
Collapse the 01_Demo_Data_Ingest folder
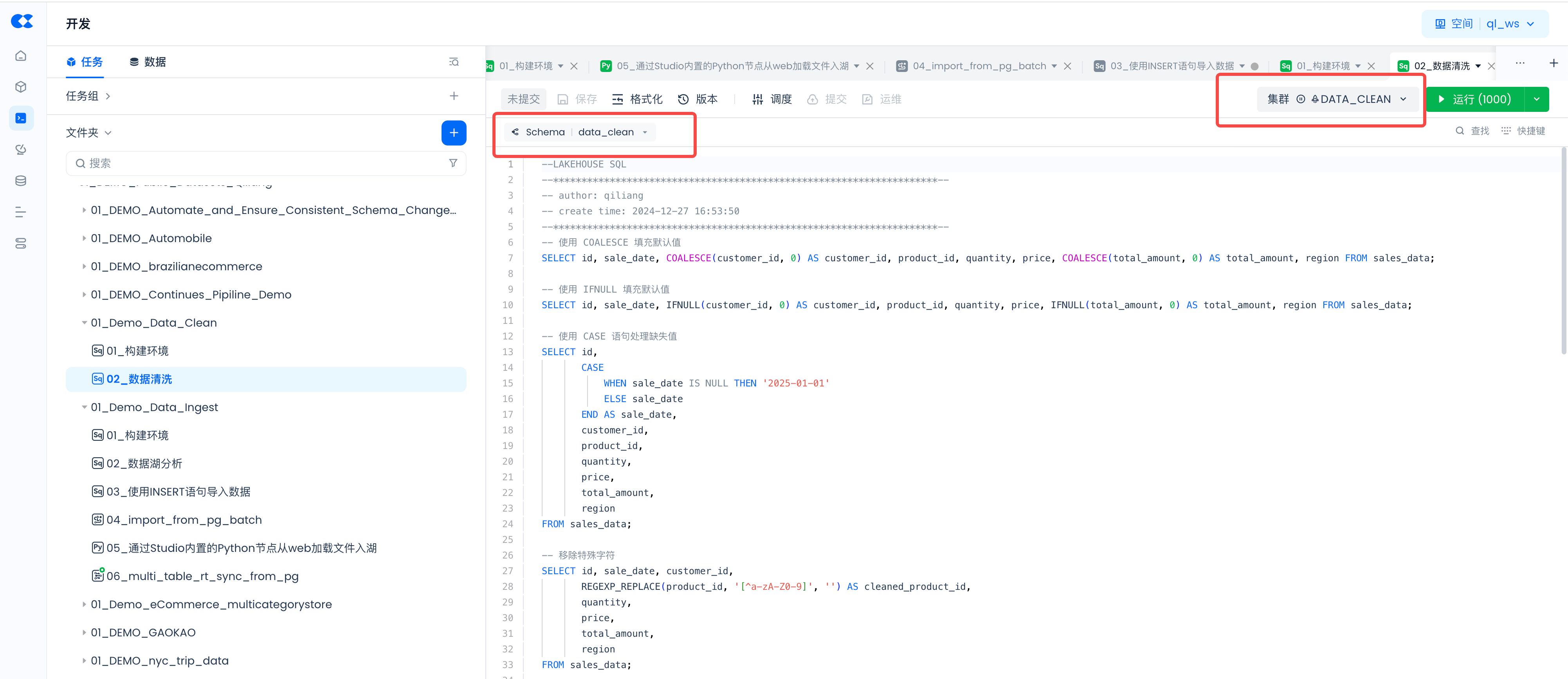pos(84,407)
